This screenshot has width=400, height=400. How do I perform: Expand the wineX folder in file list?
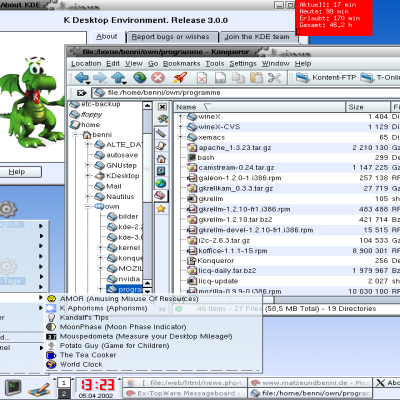tap(180, 116)
